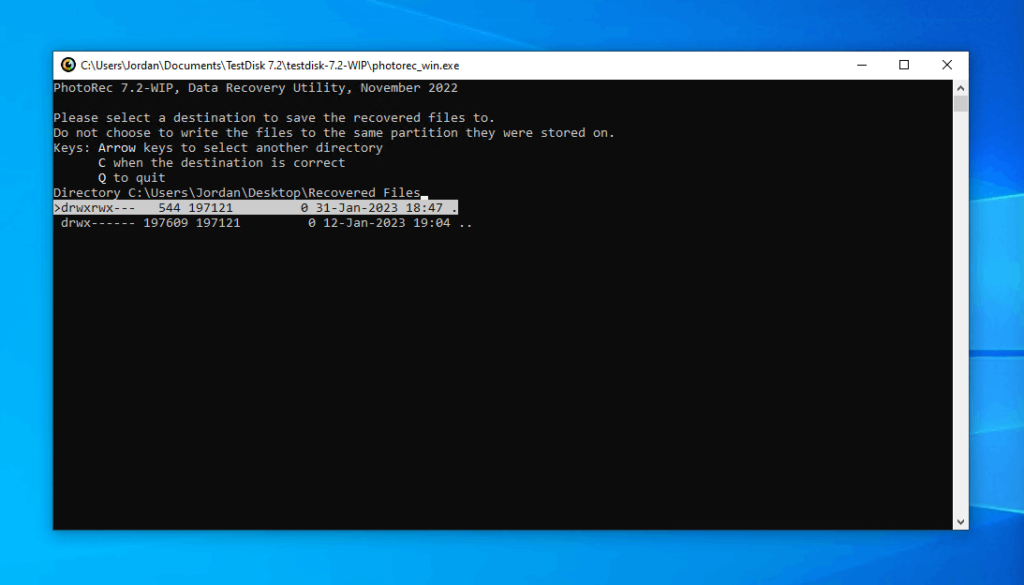
Task: Click the scrollbar up arrow icon
Action: pyautogui.click(x=960, y=87)
